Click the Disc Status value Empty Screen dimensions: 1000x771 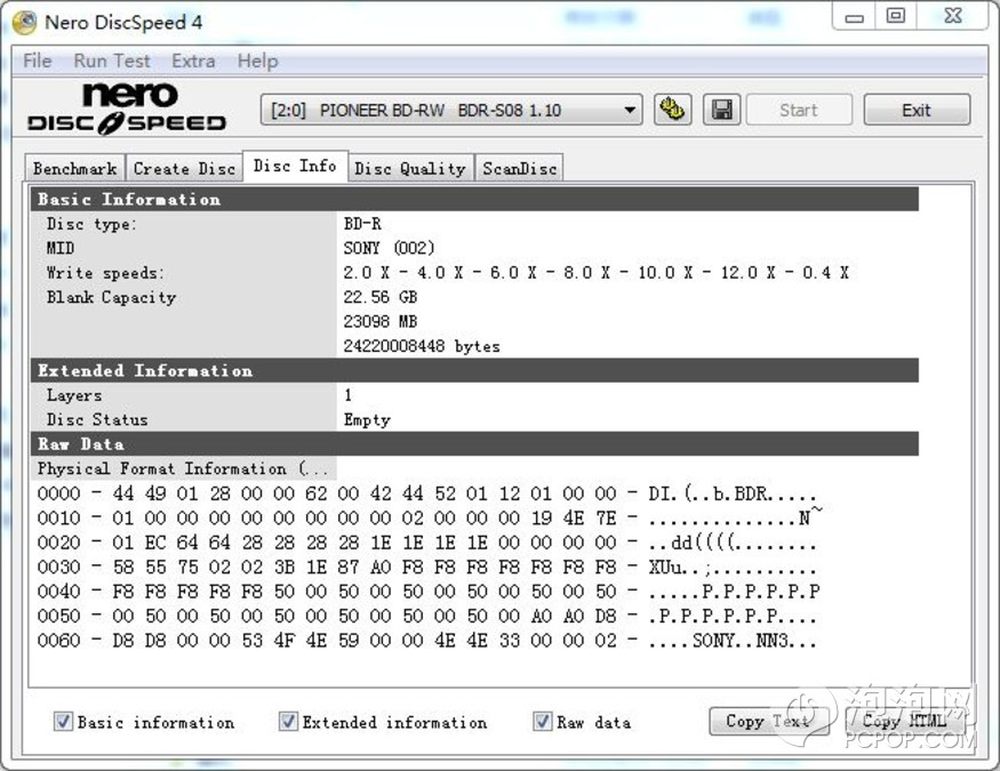367,420
